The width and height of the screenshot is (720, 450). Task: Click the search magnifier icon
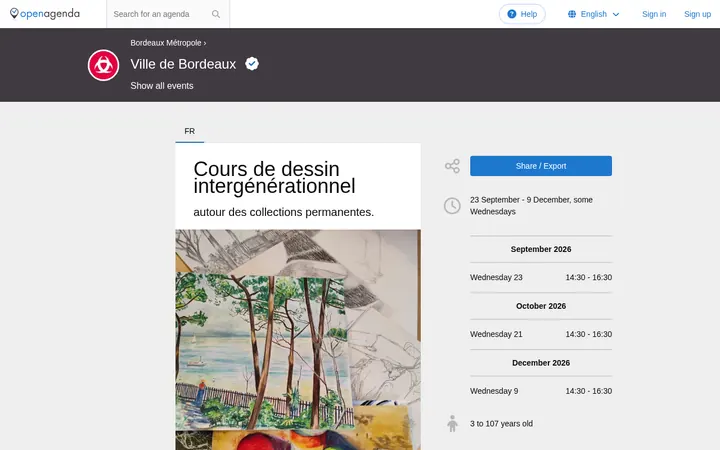(x=216, y=14)
